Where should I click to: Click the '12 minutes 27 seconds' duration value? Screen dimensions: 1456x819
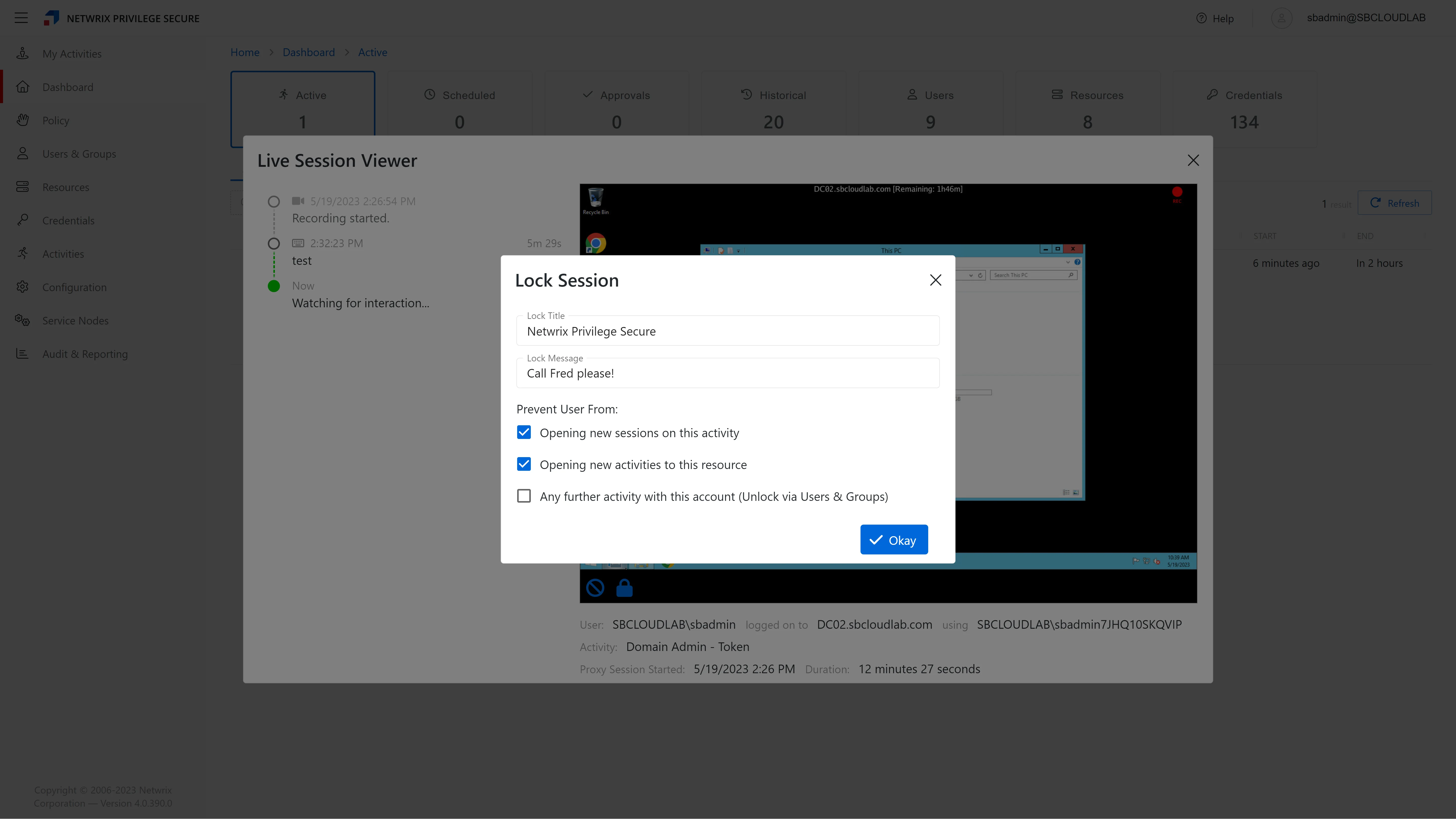click(919, 669)
